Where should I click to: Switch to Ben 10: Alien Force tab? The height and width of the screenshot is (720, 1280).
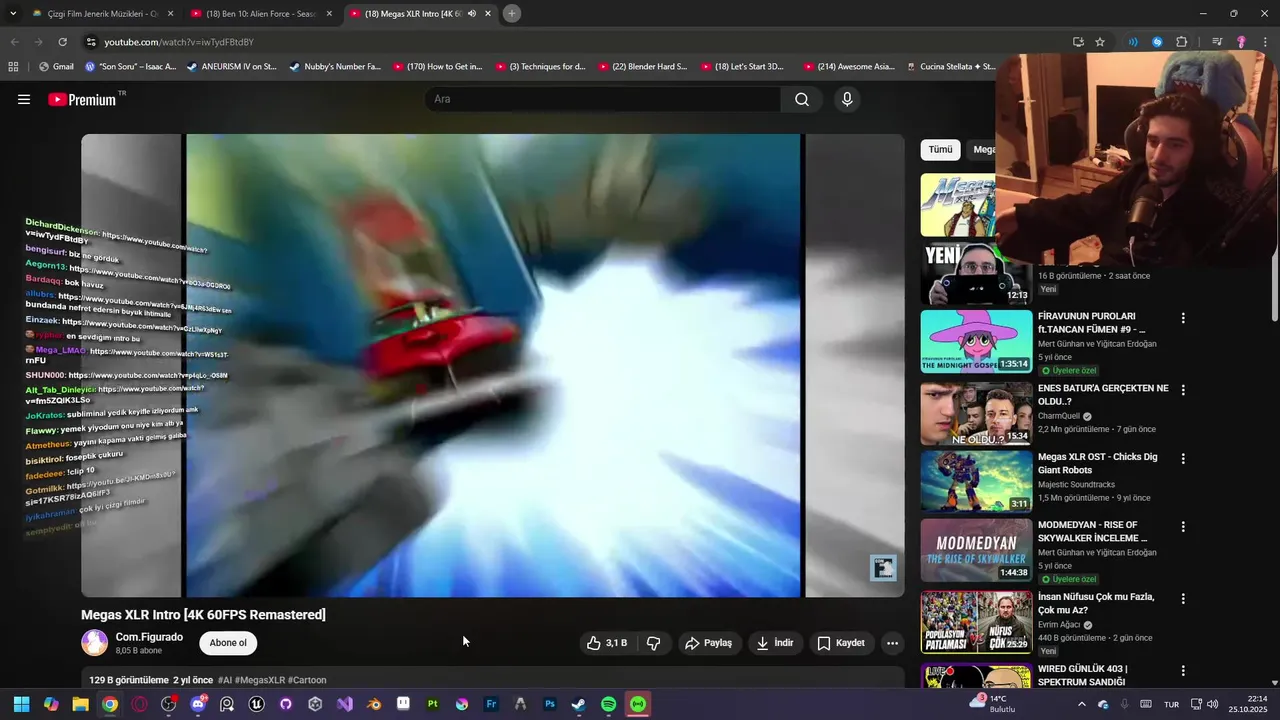click(x=260, y=14)
